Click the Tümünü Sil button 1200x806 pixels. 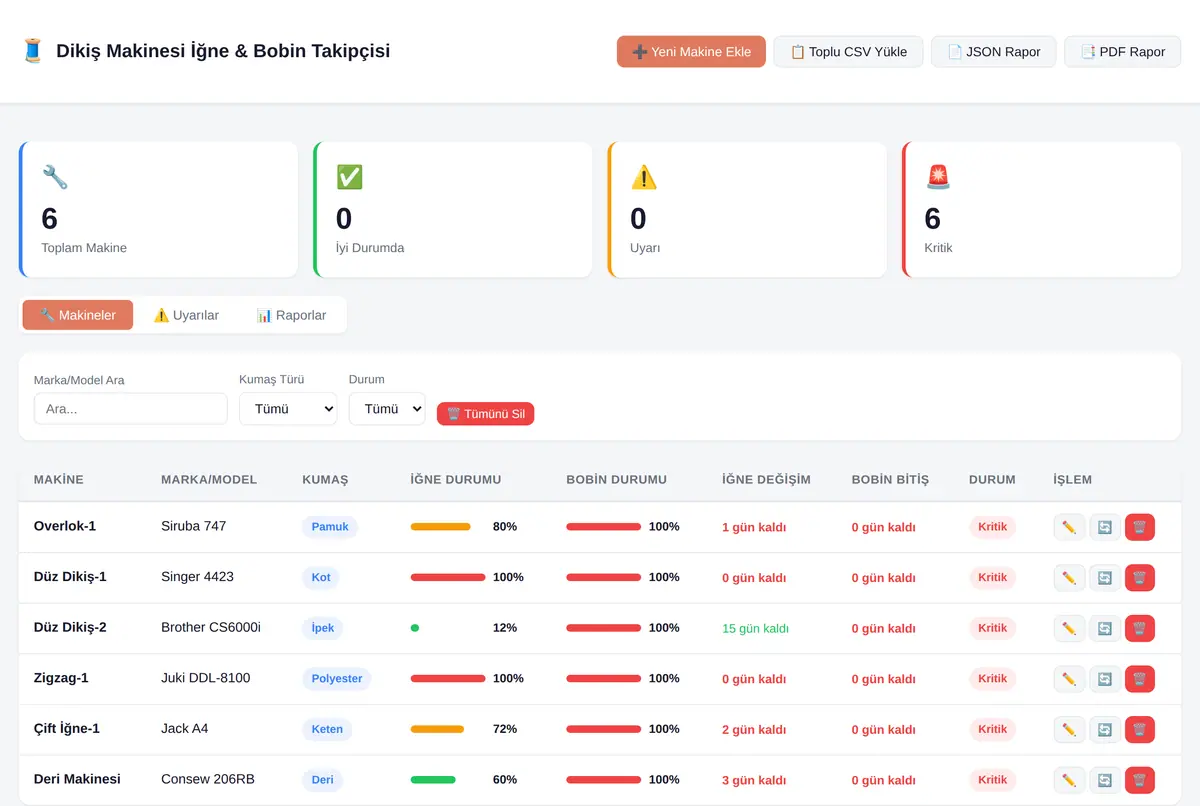coord(486,414)
